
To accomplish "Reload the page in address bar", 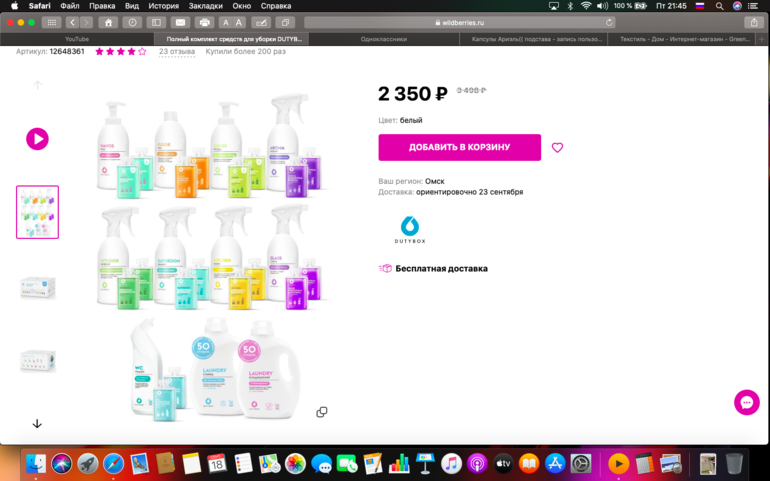I will [609, 22].
